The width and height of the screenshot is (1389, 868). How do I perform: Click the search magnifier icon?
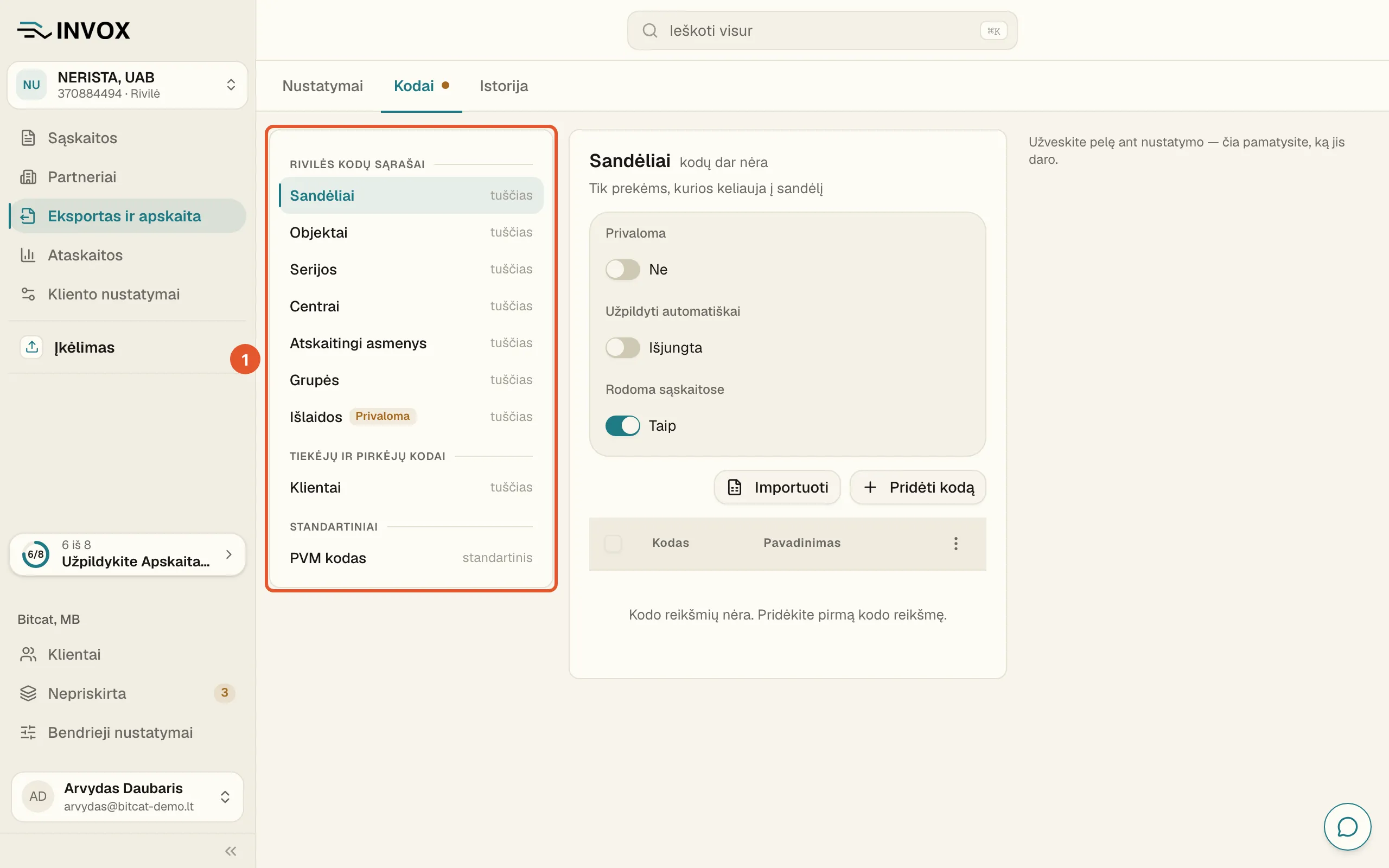pos(649,30)
